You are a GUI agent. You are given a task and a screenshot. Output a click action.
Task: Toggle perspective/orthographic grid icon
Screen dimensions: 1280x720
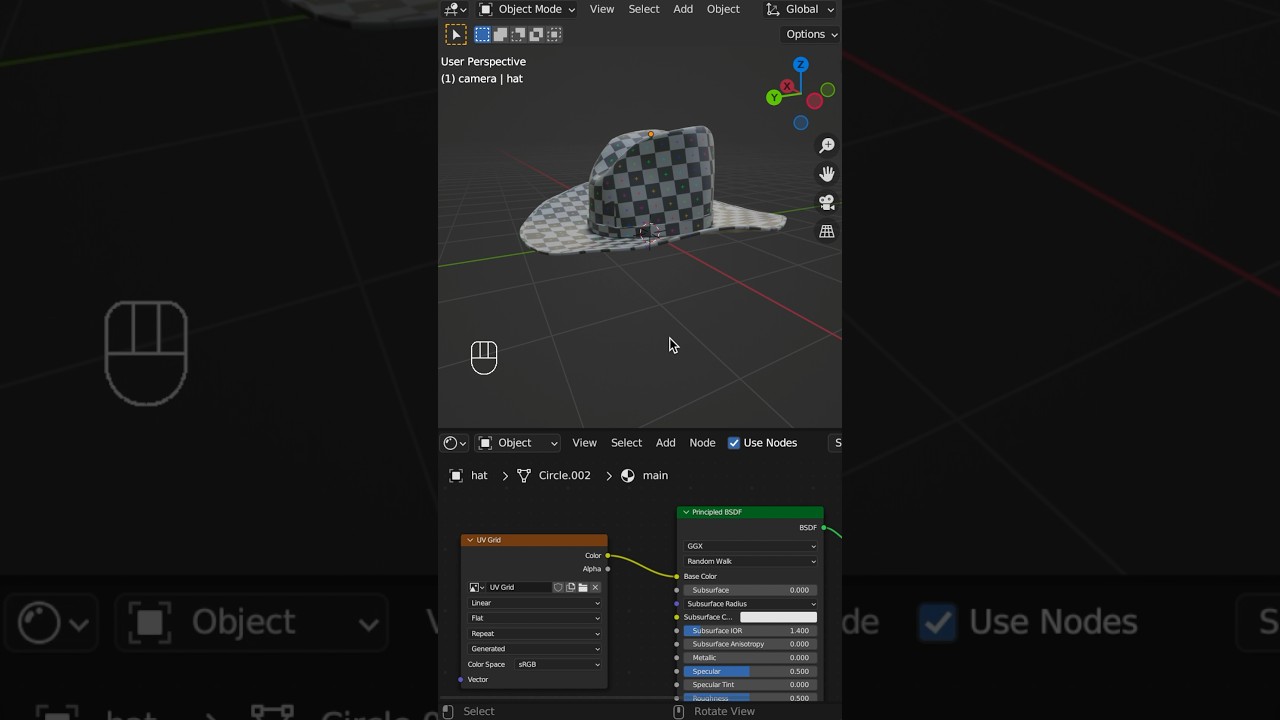coord(827,231)
